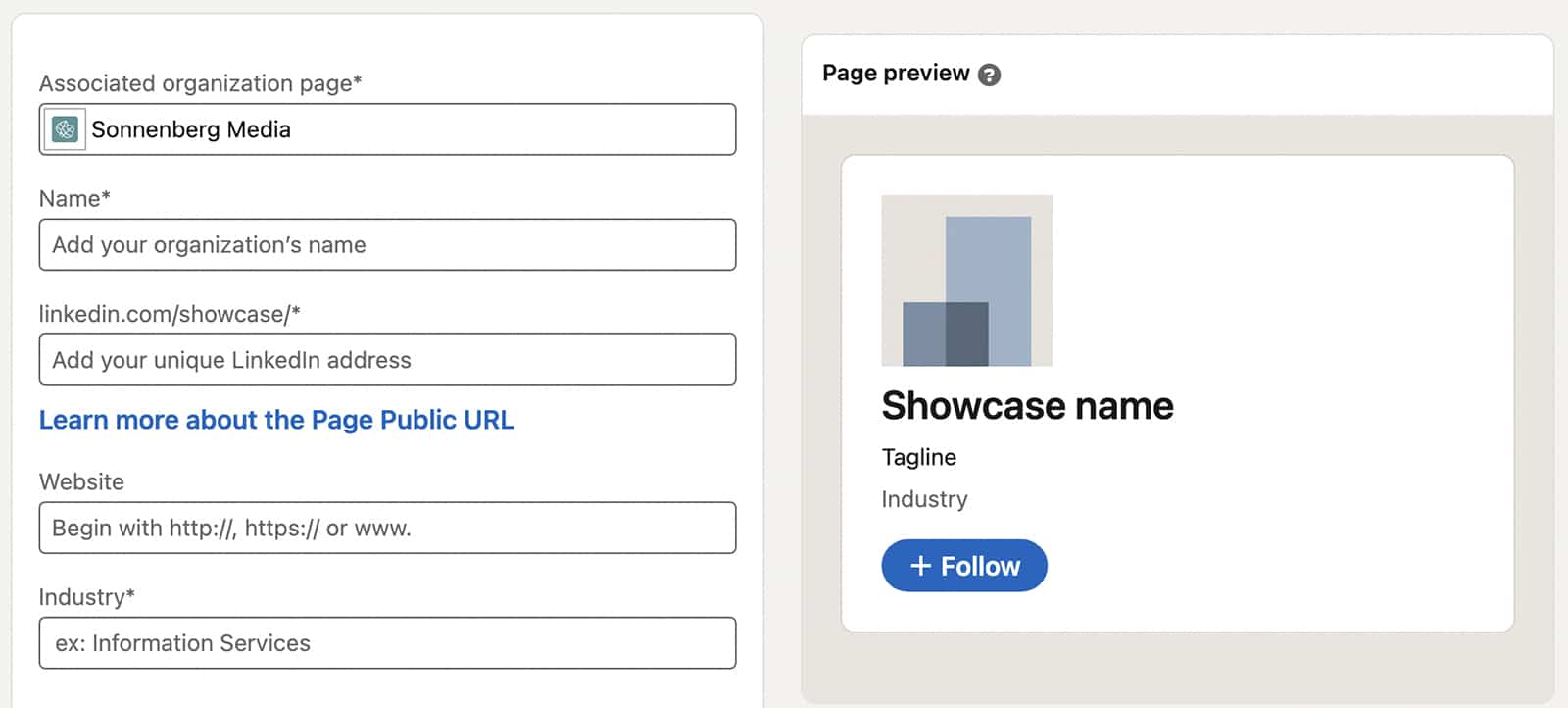Focus the linkedin.com/showcase address field
This screenshot has width=1568, height=708.
[387, 360]
